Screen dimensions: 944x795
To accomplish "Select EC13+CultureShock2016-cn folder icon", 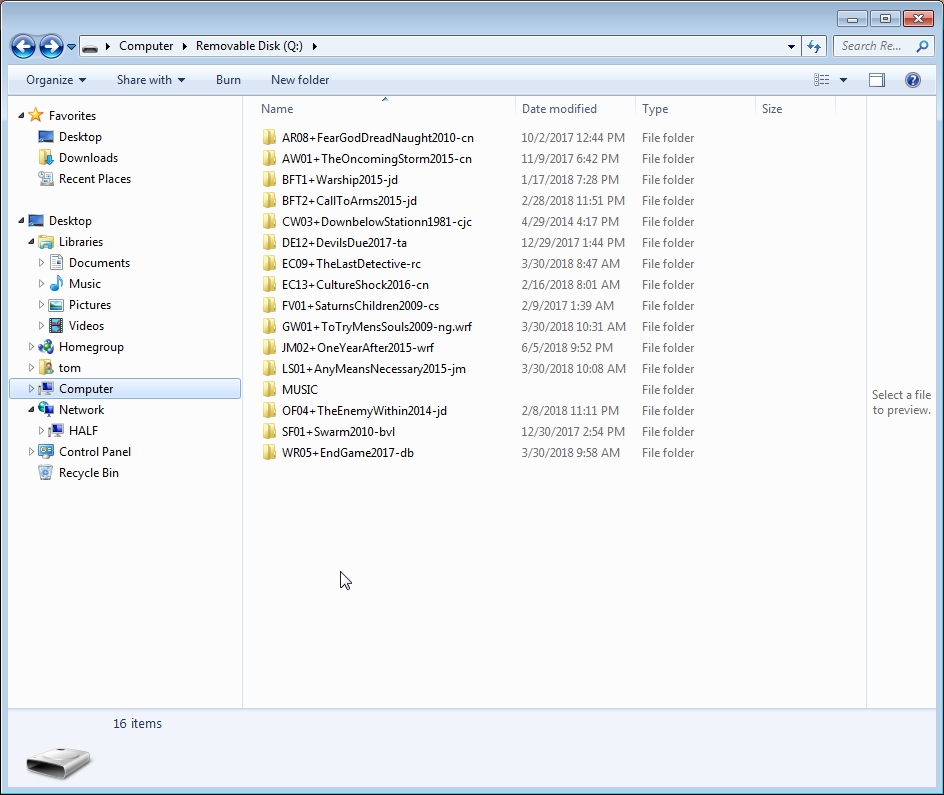I will pyautogui.click(x=269, y=285).
